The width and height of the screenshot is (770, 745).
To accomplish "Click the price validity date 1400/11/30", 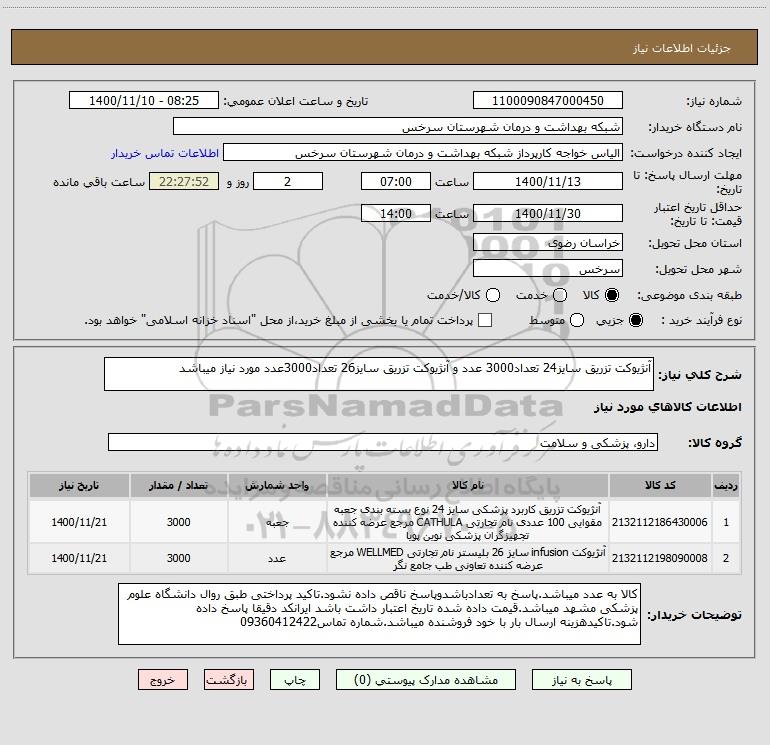I will coord(548,213).
